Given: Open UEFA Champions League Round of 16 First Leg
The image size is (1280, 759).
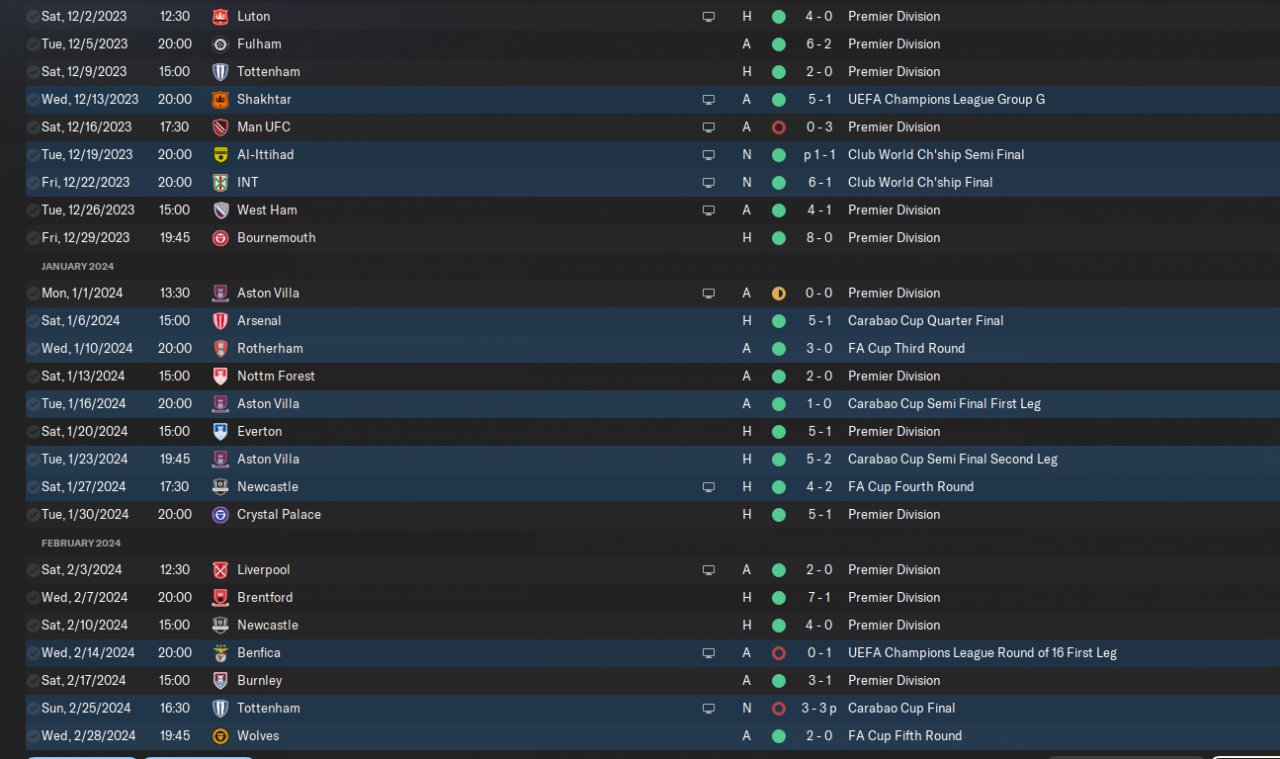Looking at the screenshot, I should click(982, 653).
